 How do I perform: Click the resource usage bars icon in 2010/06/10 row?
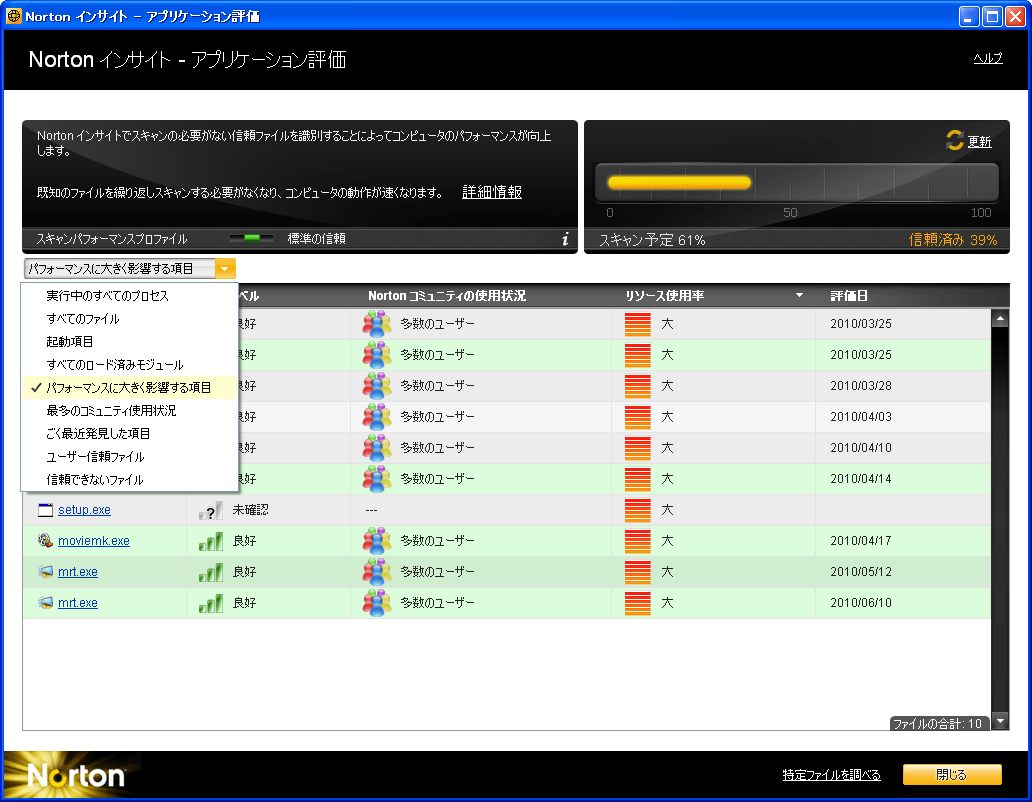637,603
